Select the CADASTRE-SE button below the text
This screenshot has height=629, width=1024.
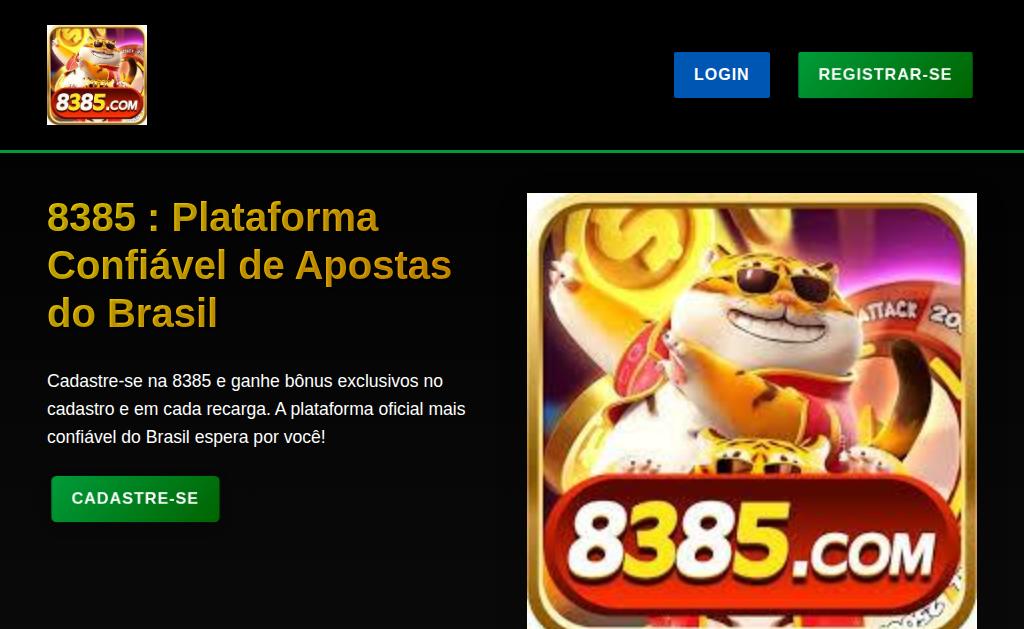pyautogui.click(x=135, y=498)
